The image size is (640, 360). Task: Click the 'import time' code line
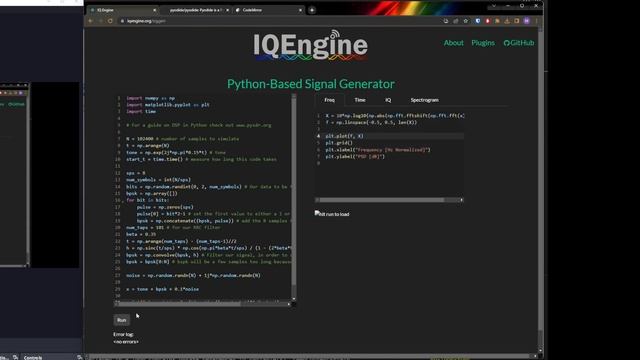point(141,111)
